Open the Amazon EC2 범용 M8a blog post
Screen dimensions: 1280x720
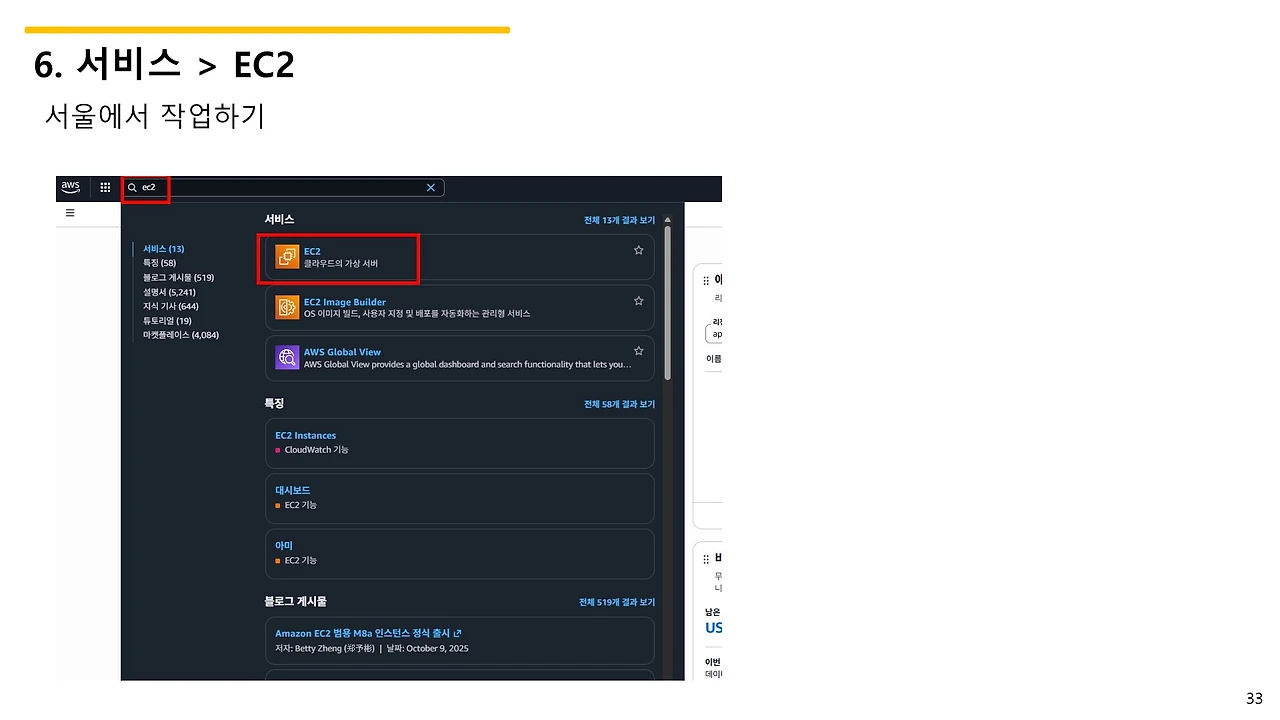coord(363,633)
